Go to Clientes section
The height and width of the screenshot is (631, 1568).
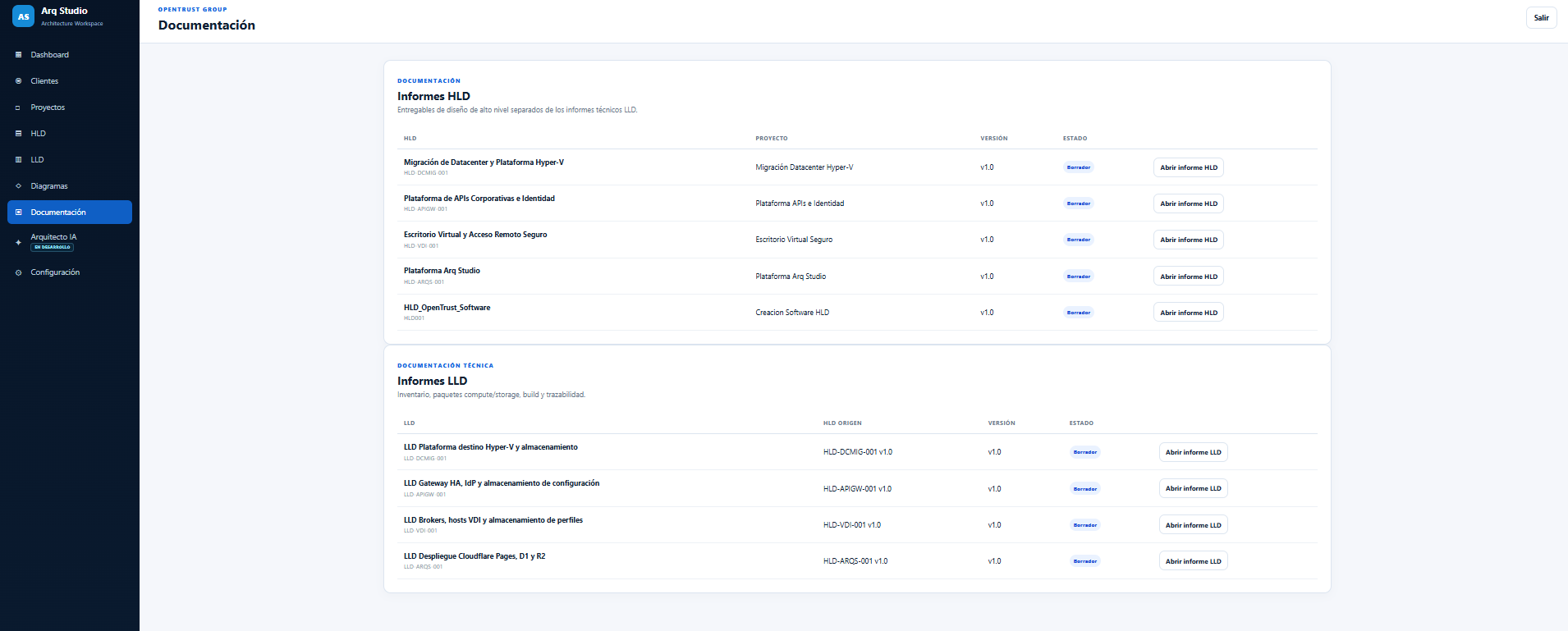(x=70, y=81)
